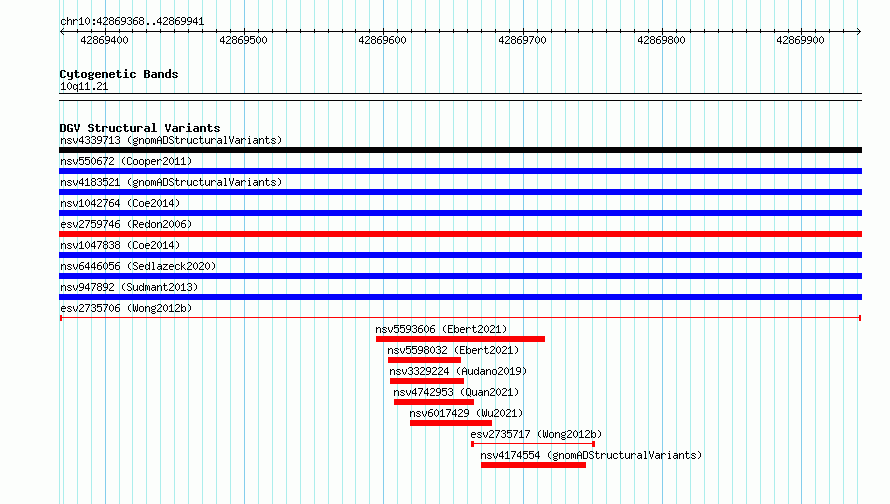Click ruler position 42869700
The width and height of the screenshot is (890, 504).
[x=522, y=40]
